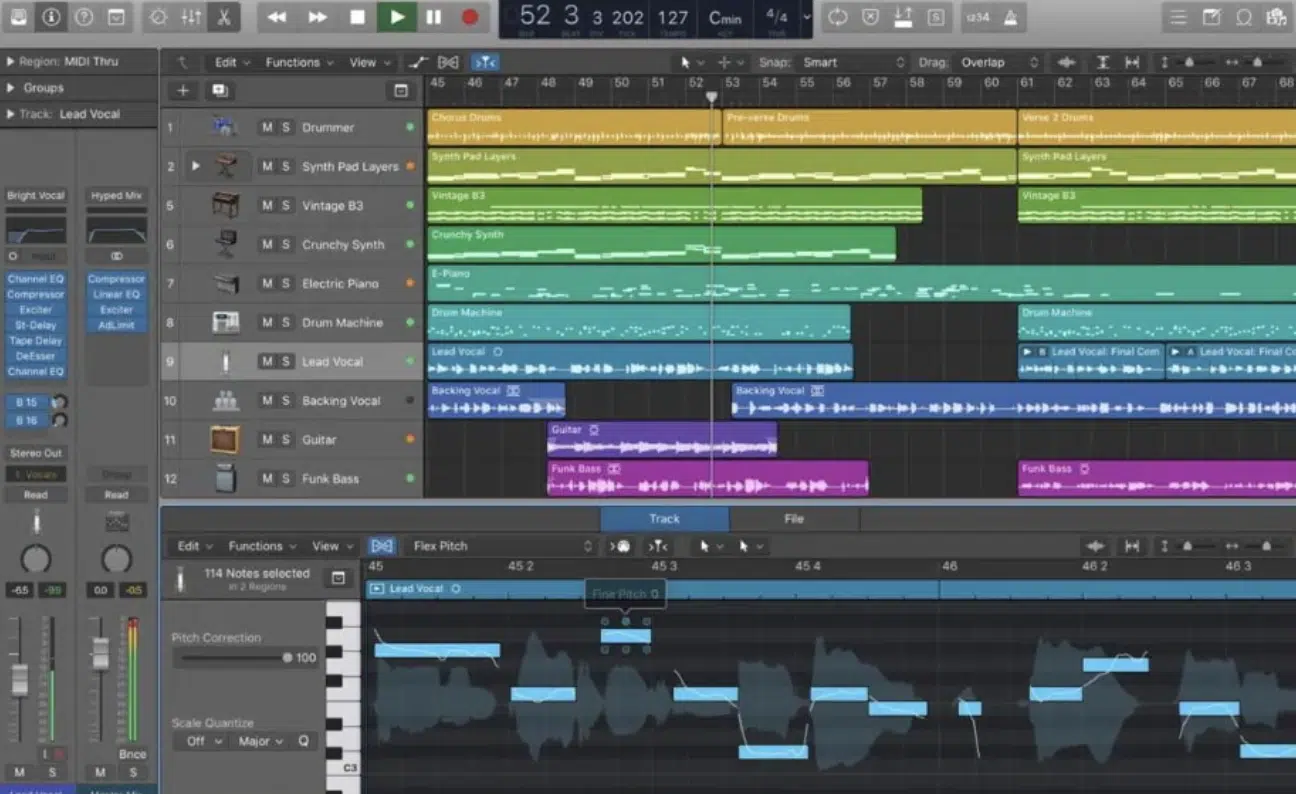Open the DeEsser plug-in slot
This screenshot has width=1296, height=794.
(36, 356)
